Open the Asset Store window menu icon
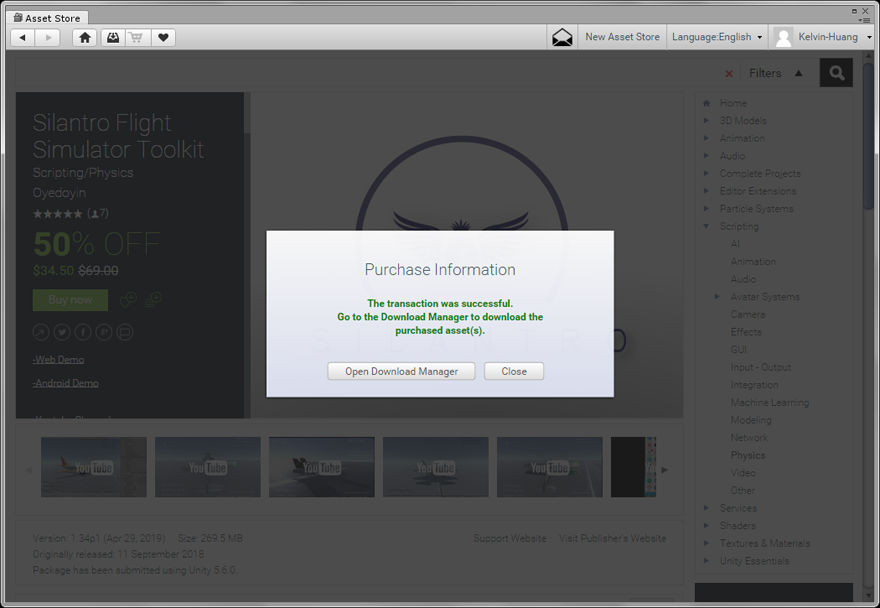The width and height of the screenshot is (880, 608). click(x=865, y=20)
